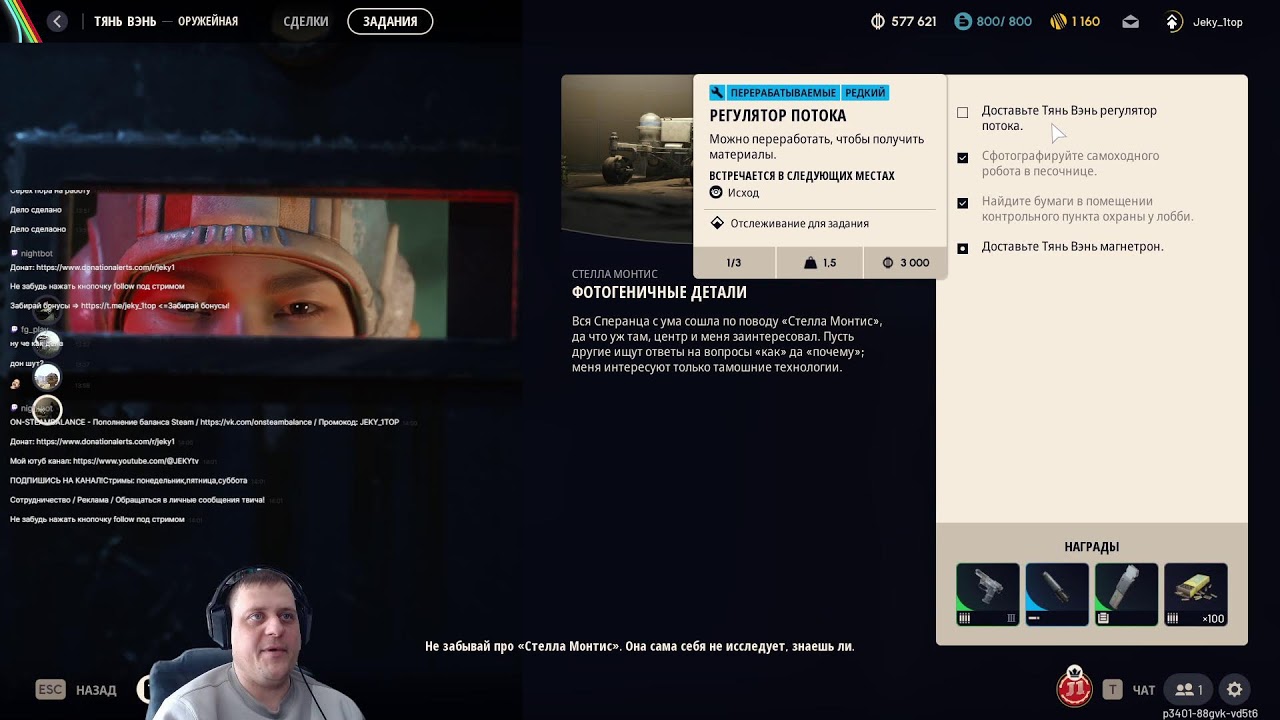This screenshot has height=720, width=1280.
Task: Click the Доставьте Тянь Вэнь магнетрон text
Action: click(x=1072, y=247)
